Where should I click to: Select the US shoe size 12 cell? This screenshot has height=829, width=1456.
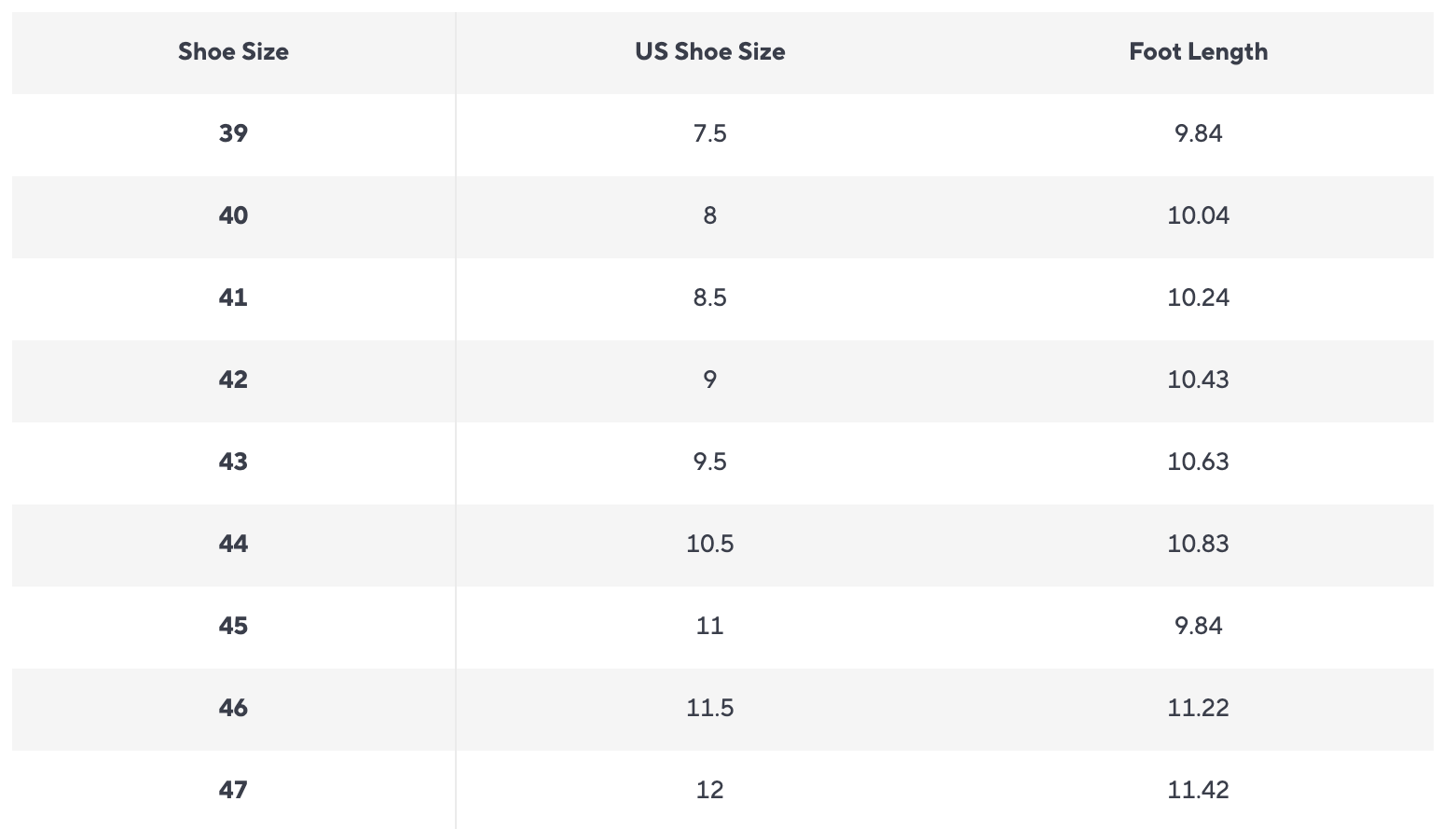click(x=709, y=790)
